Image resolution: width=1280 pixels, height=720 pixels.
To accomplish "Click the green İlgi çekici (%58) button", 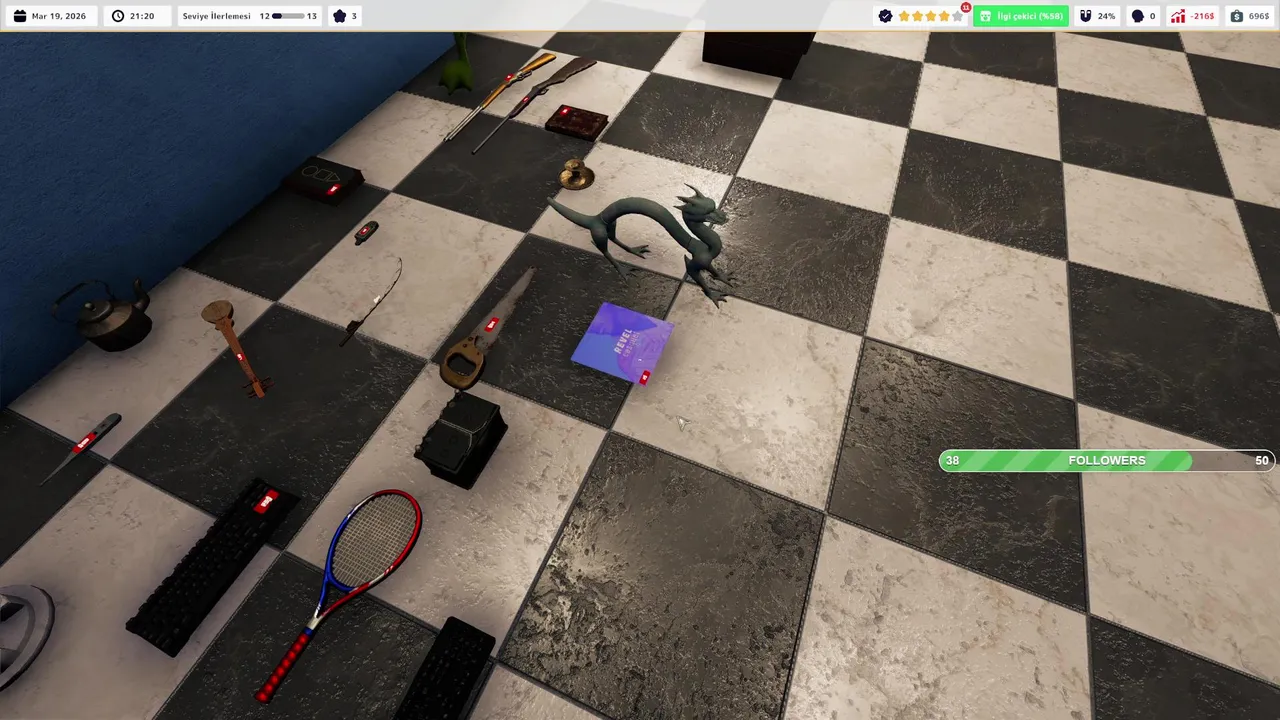I will coord(1021,16).
